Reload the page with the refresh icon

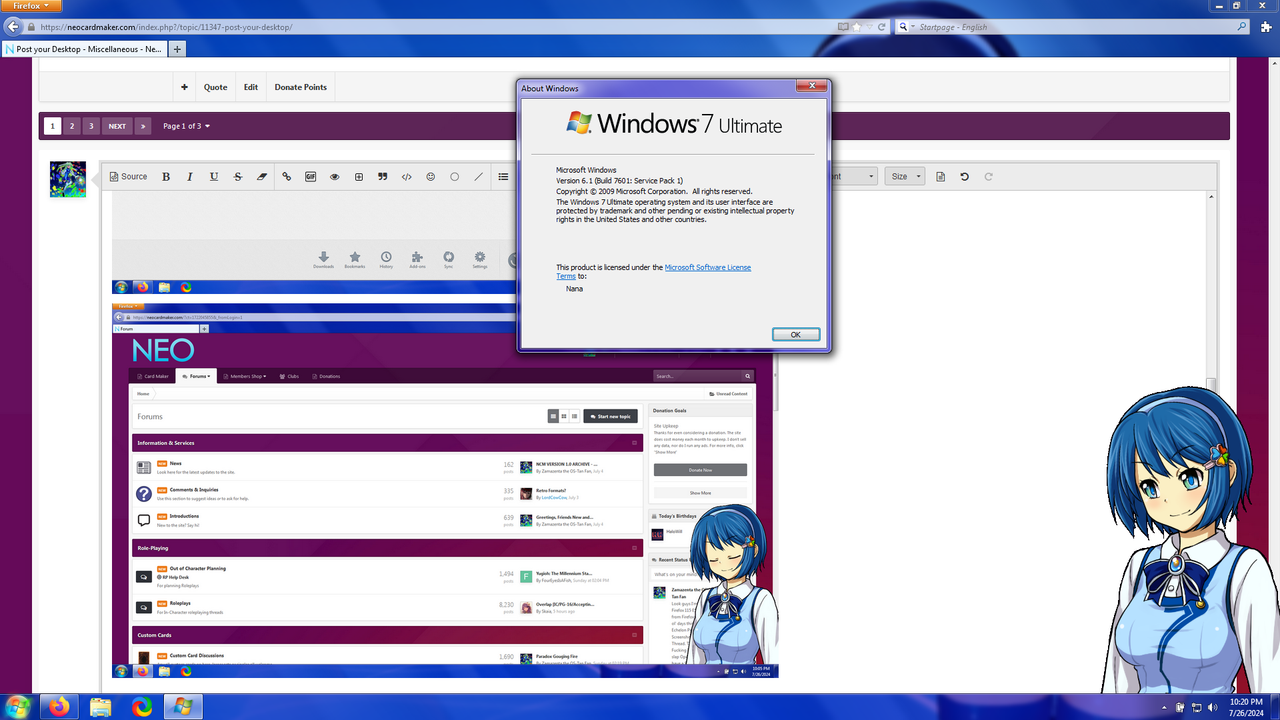pos(881,27)
